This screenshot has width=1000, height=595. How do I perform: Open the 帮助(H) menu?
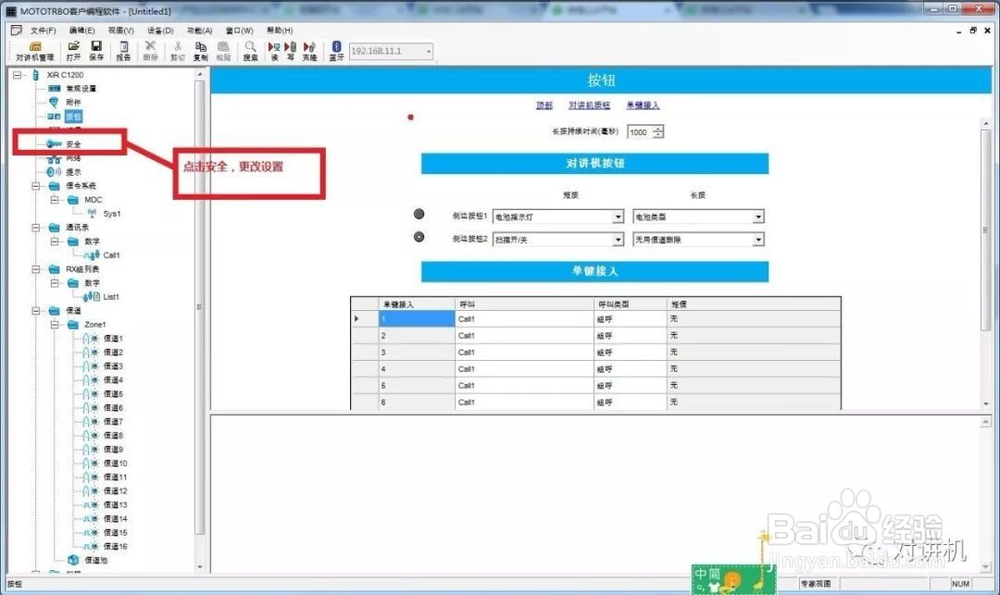pyautogui.click(x=280, y=31)
